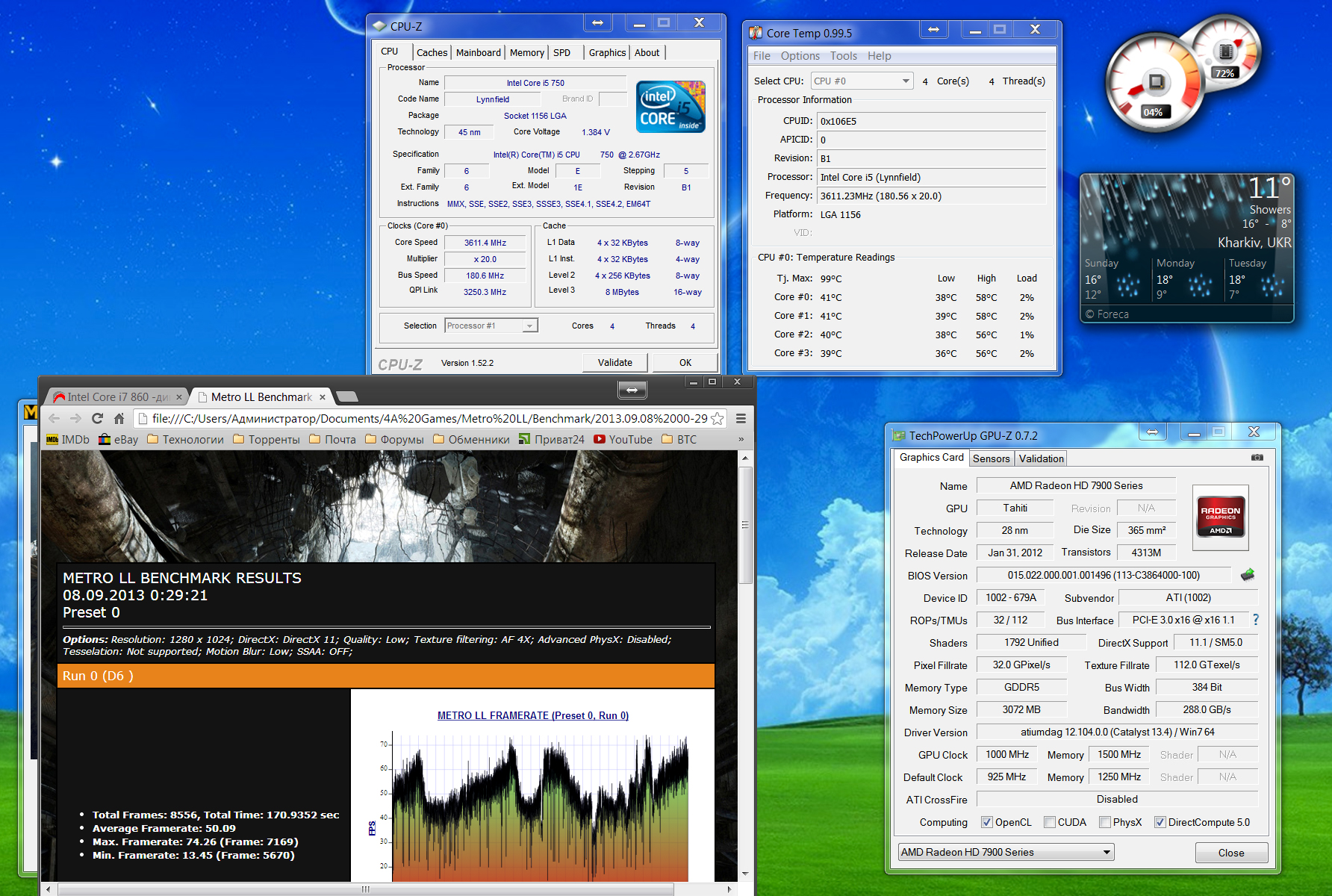Open the METRO LL FRAMERATE link
1332x896 pixels.
(x=532, y=715)
